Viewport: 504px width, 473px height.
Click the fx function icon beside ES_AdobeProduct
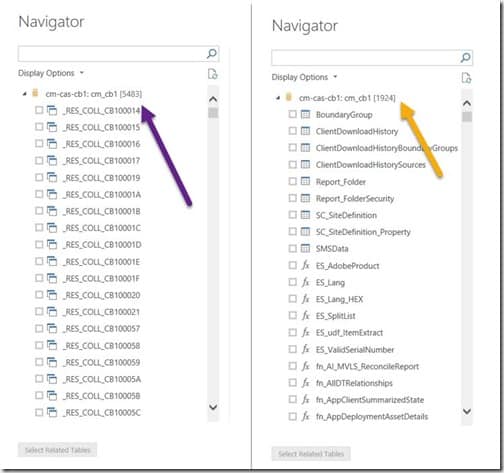[306, 265]
